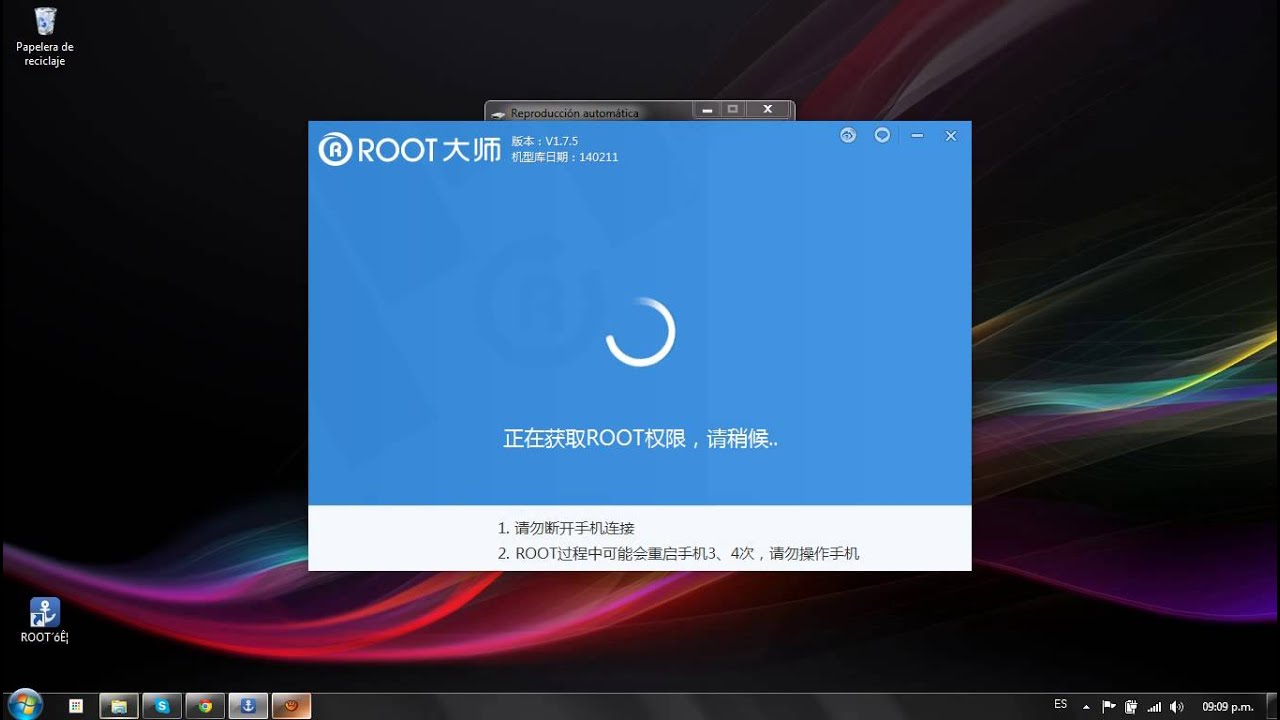
Task: Click the version text V1.7.5
Action: pos(544,141)
